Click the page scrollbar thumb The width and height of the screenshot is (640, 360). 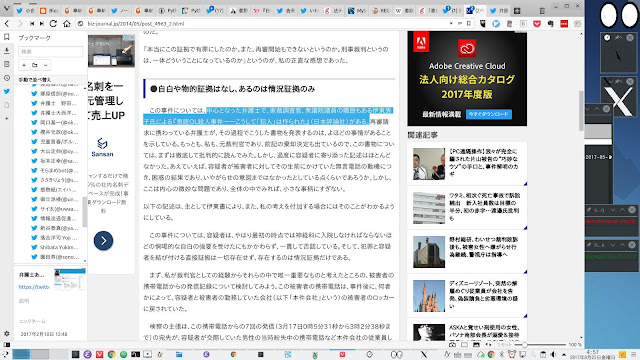[581, 111]
